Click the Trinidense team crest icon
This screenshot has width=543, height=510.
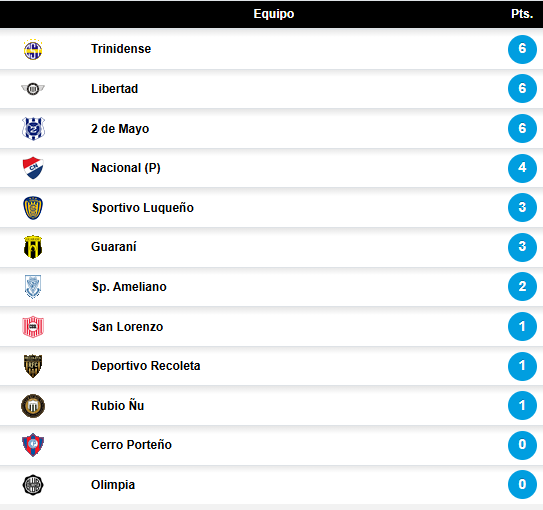coord(33,50)
